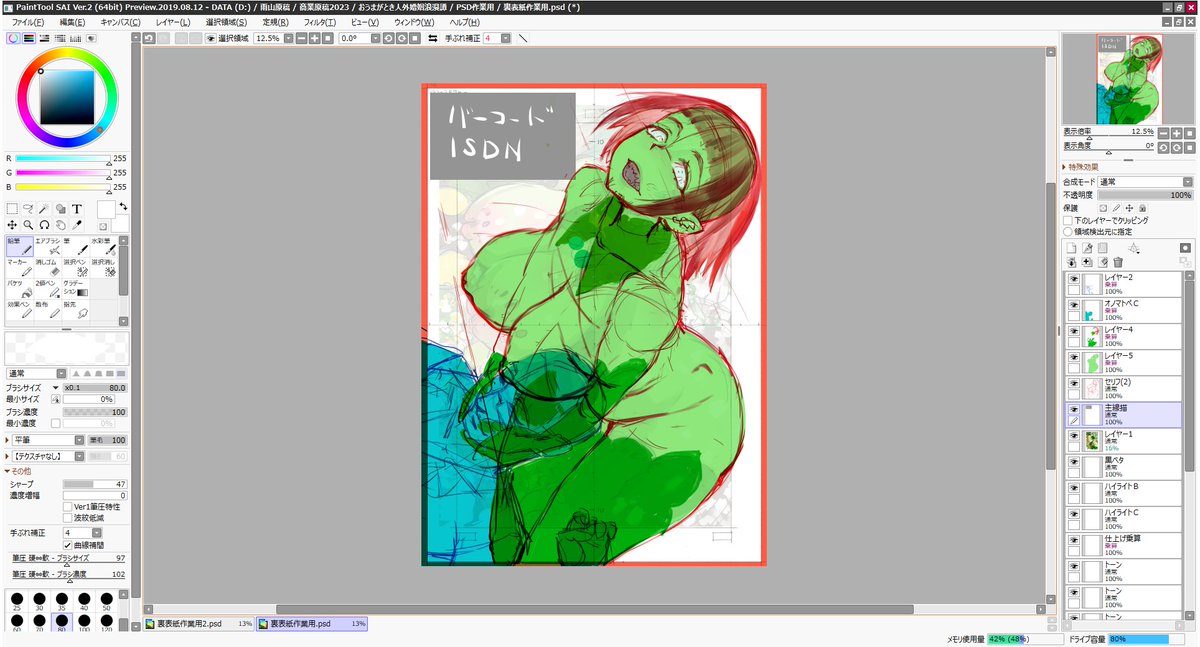Viewport: 1200px width, 647px height.
Task: Select the rectangular selection tool
Action: point(12,209)
